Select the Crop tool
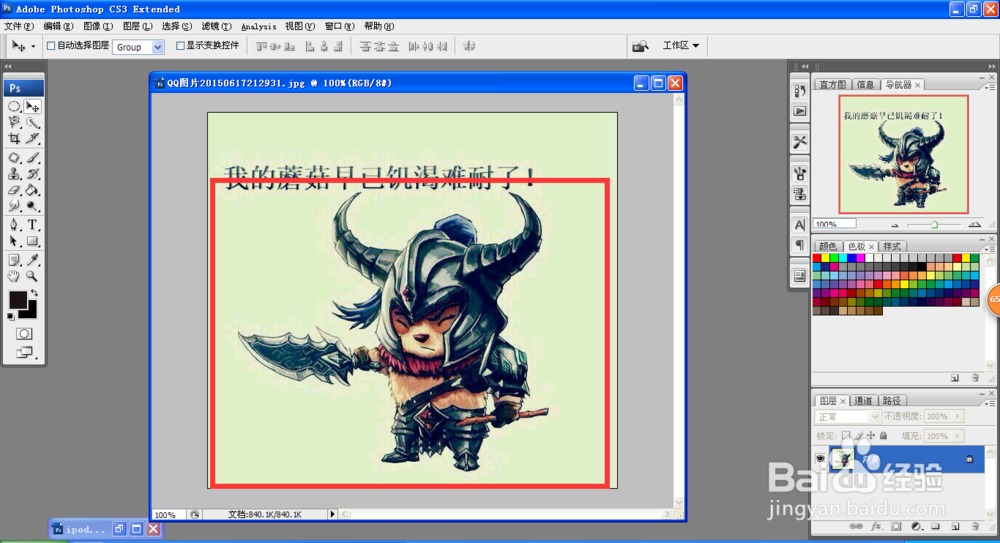This screenshot has width=1000, height=543. click(x=14, y=138)
